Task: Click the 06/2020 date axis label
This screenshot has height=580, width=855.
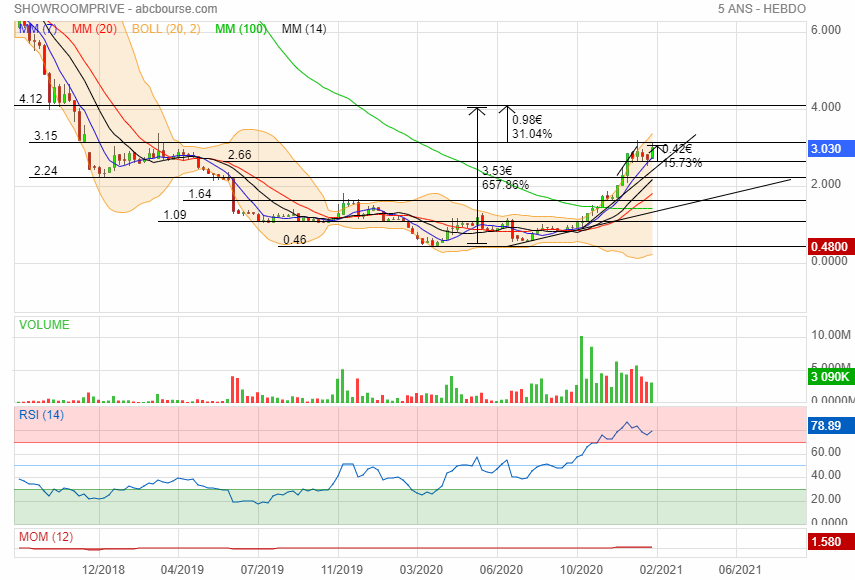Action: [501, 570]
